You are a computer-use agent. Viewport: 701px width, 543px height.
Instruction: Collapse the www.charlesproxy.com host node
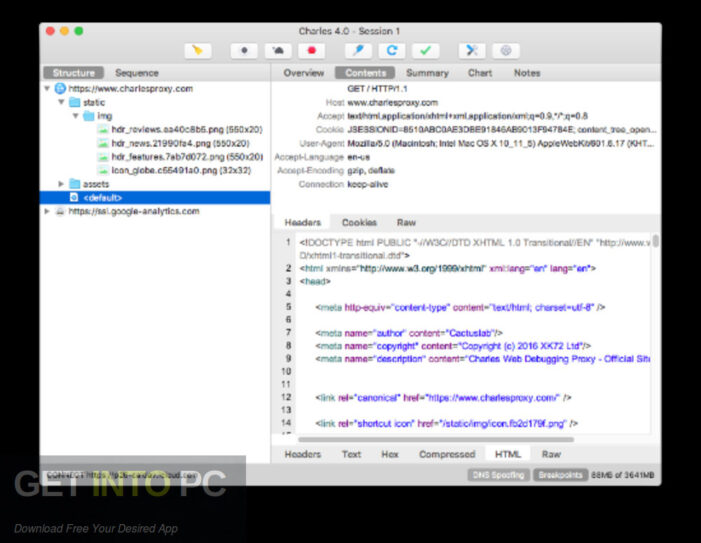click(47, 88)
